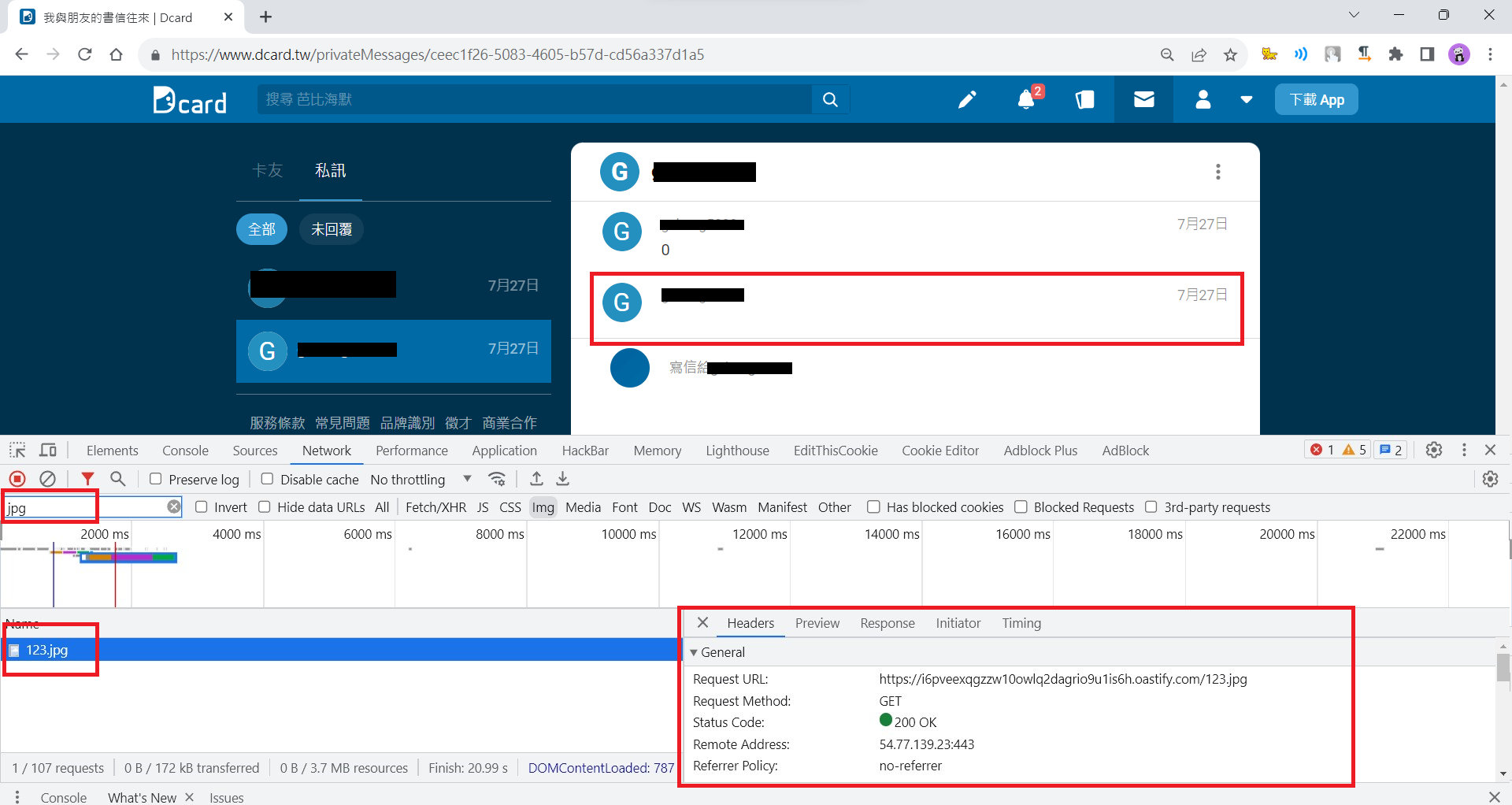This screenshot has width=1512, height=805.
Task: Click the share page icon in address bar
Action: coord(1199,54)
